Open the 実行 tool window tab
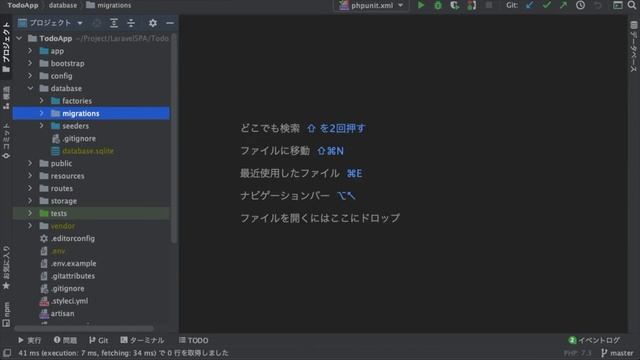Image resolution: width=640 pixels, height=360 pixels. [29, 340]
